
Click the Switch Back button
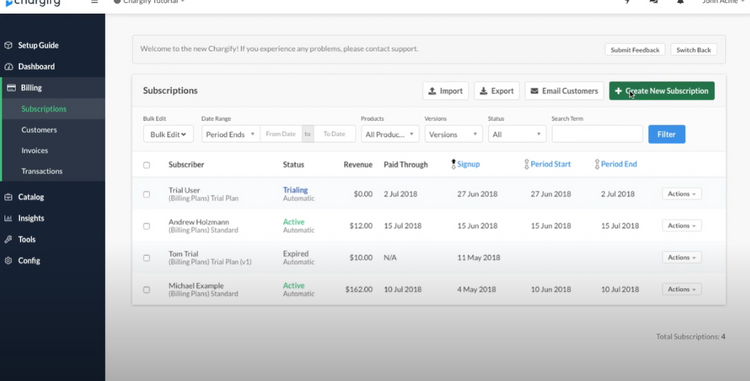click(694, 50)
